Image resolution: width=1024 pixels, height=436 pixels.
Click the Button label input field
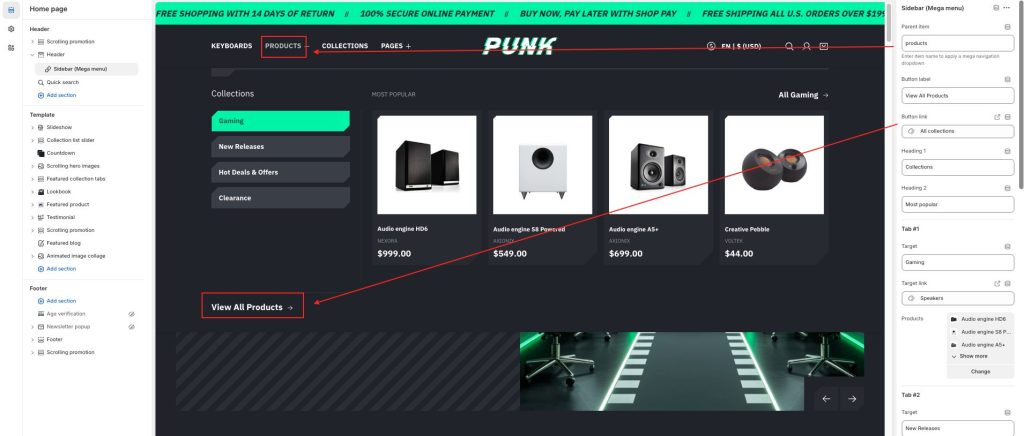click(x=957, y=95)
